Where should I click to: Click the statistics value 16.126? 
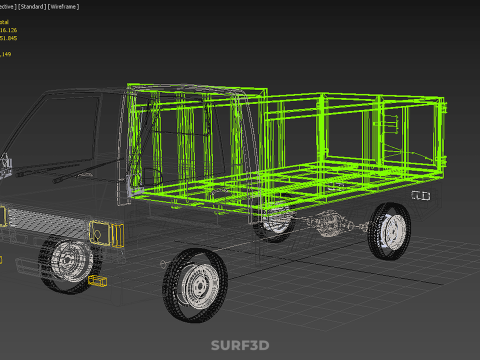pyautogui.click(x=8, y=30)
